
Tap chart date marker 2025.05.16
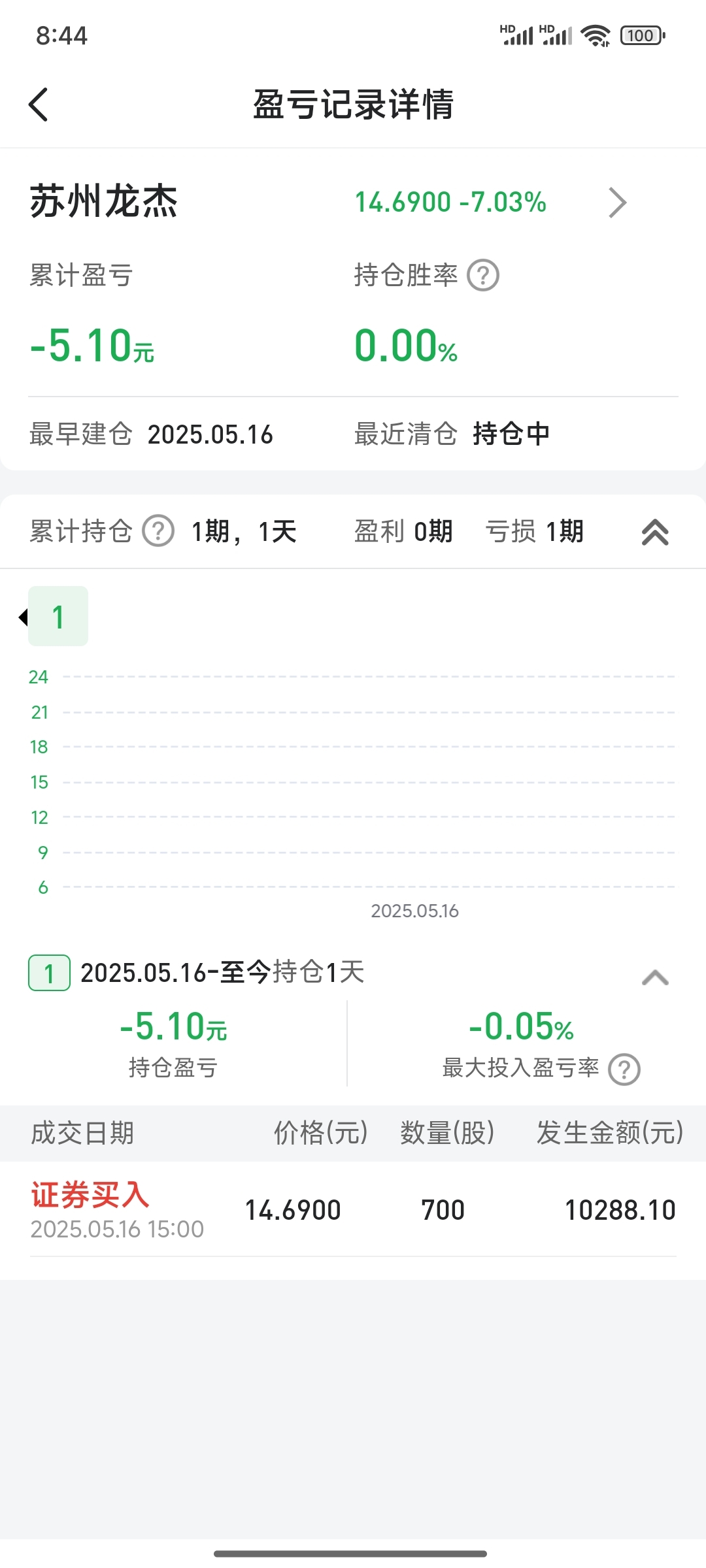(415, 911)
